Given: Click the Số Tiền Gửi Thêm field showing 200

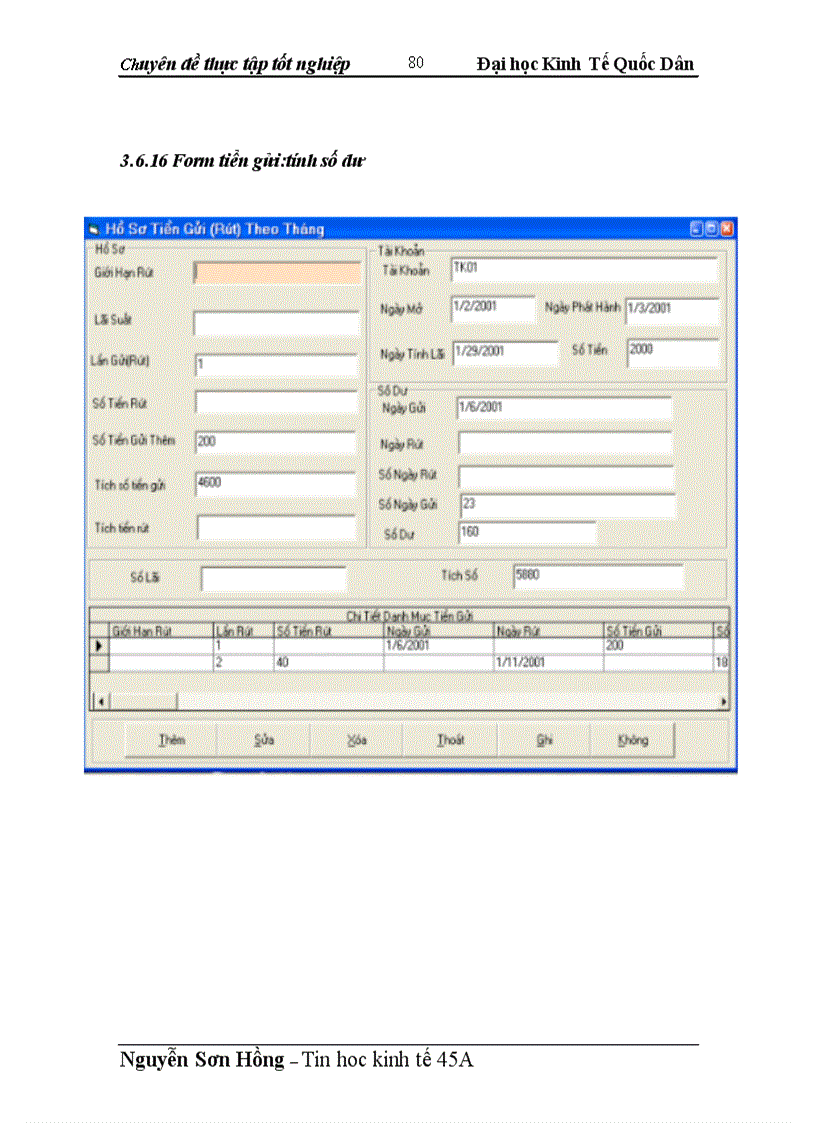Looking at the screenshot, I should (275, 440).
